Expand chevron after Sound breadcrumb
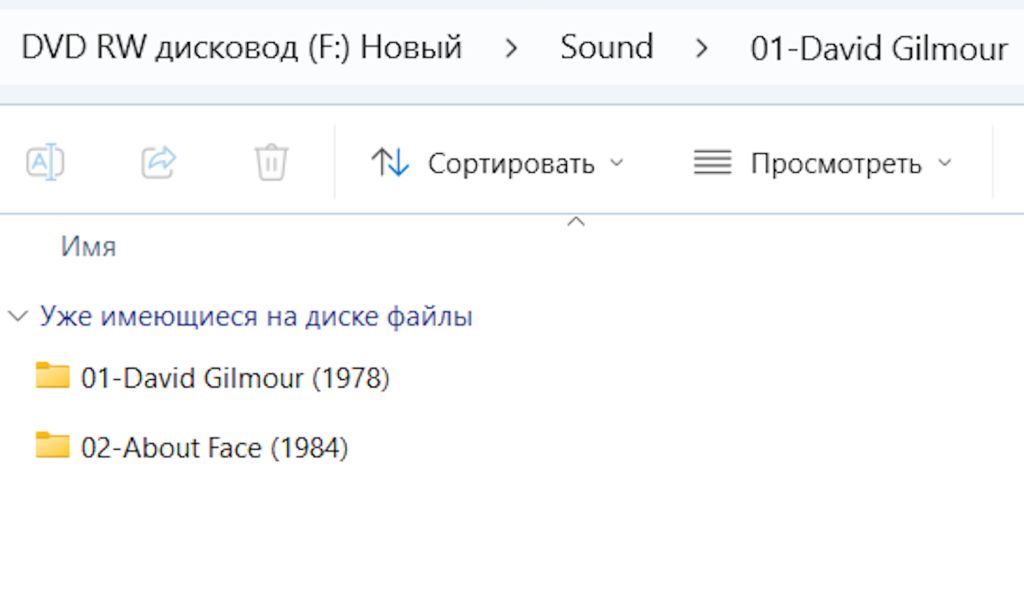This screenshot has height=614, width=1024. tap(702, 48)
